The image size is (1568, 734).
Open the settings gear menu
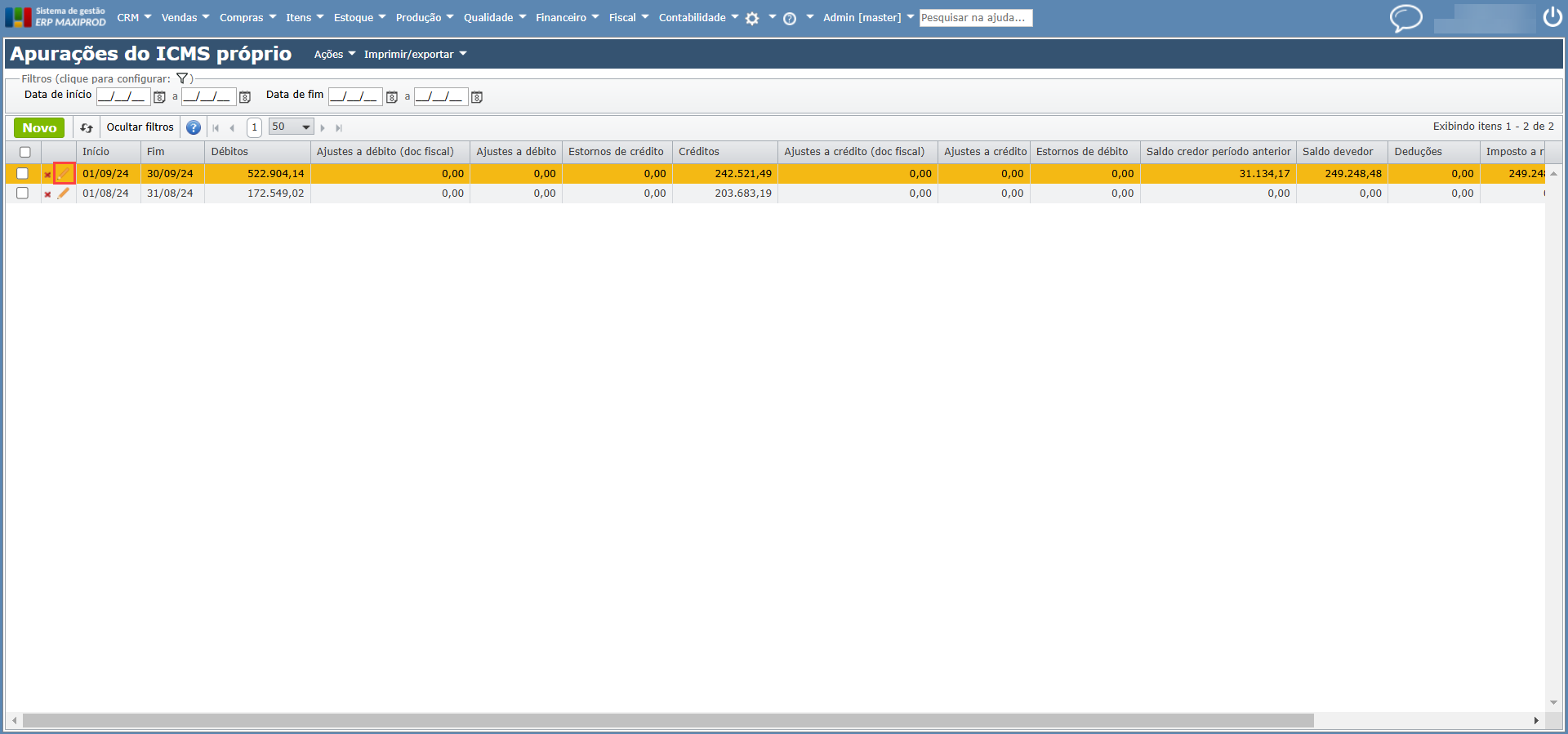pos(752,18)
